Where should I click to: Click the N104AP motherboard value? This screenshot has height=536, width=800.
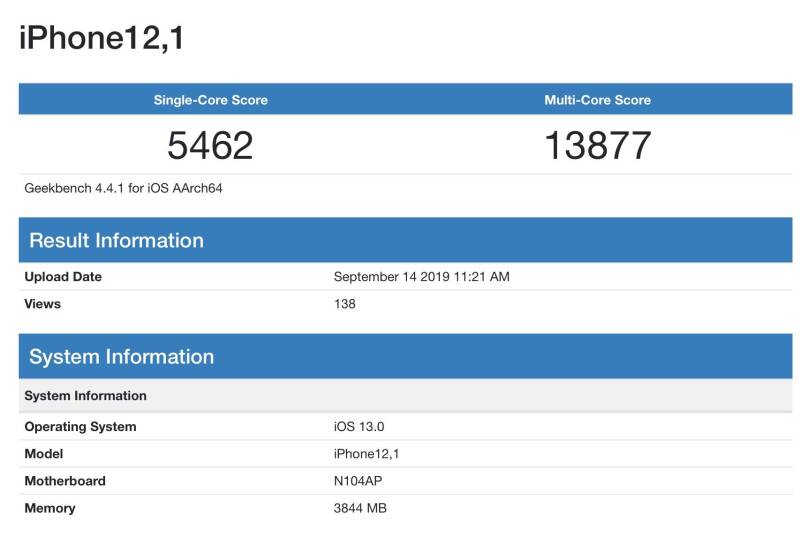tap(358, 481)
